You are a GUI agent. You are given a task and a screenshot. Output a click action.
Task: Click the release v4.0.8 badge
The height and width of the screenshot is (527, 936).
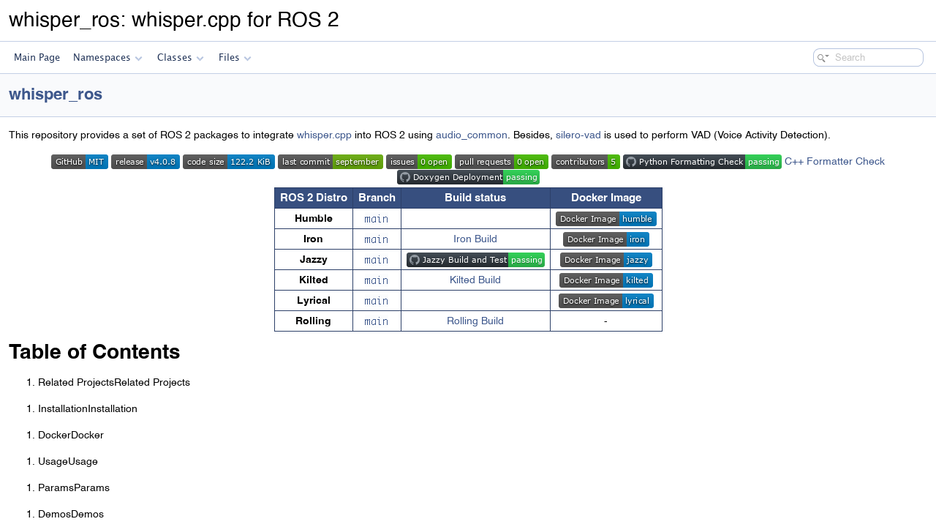pyautogui.click(x=145, y=162)
